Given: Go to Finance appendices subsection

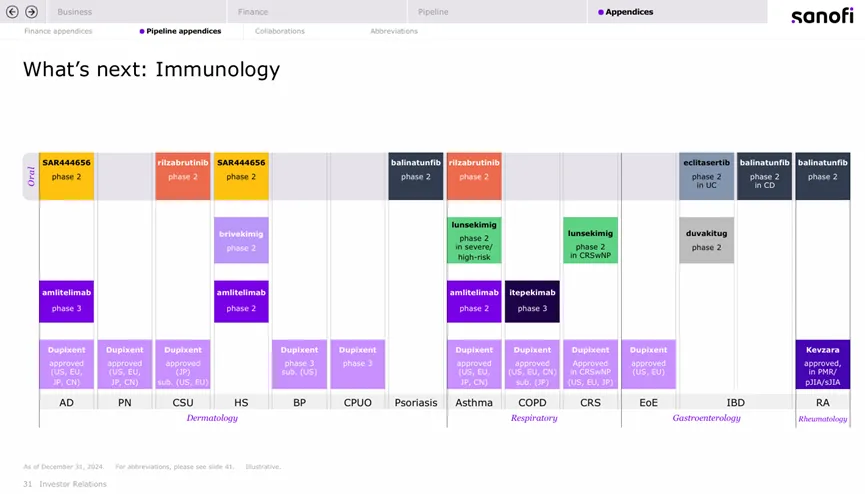Looking at the screenshot, I should click(x=58, y=31).
